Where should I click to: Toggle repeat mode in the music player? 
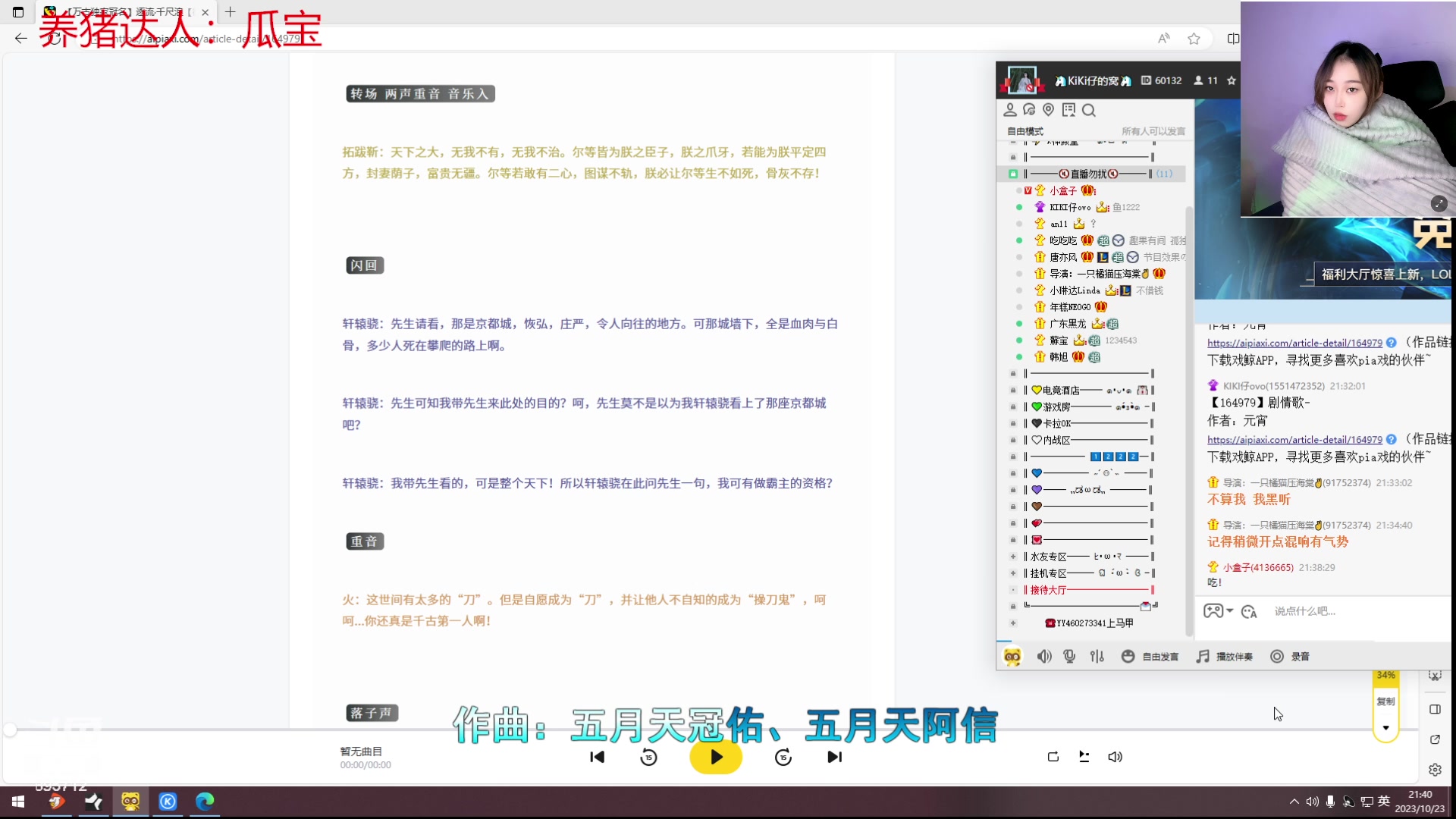pyautogui.click(x=1053, y=757)
